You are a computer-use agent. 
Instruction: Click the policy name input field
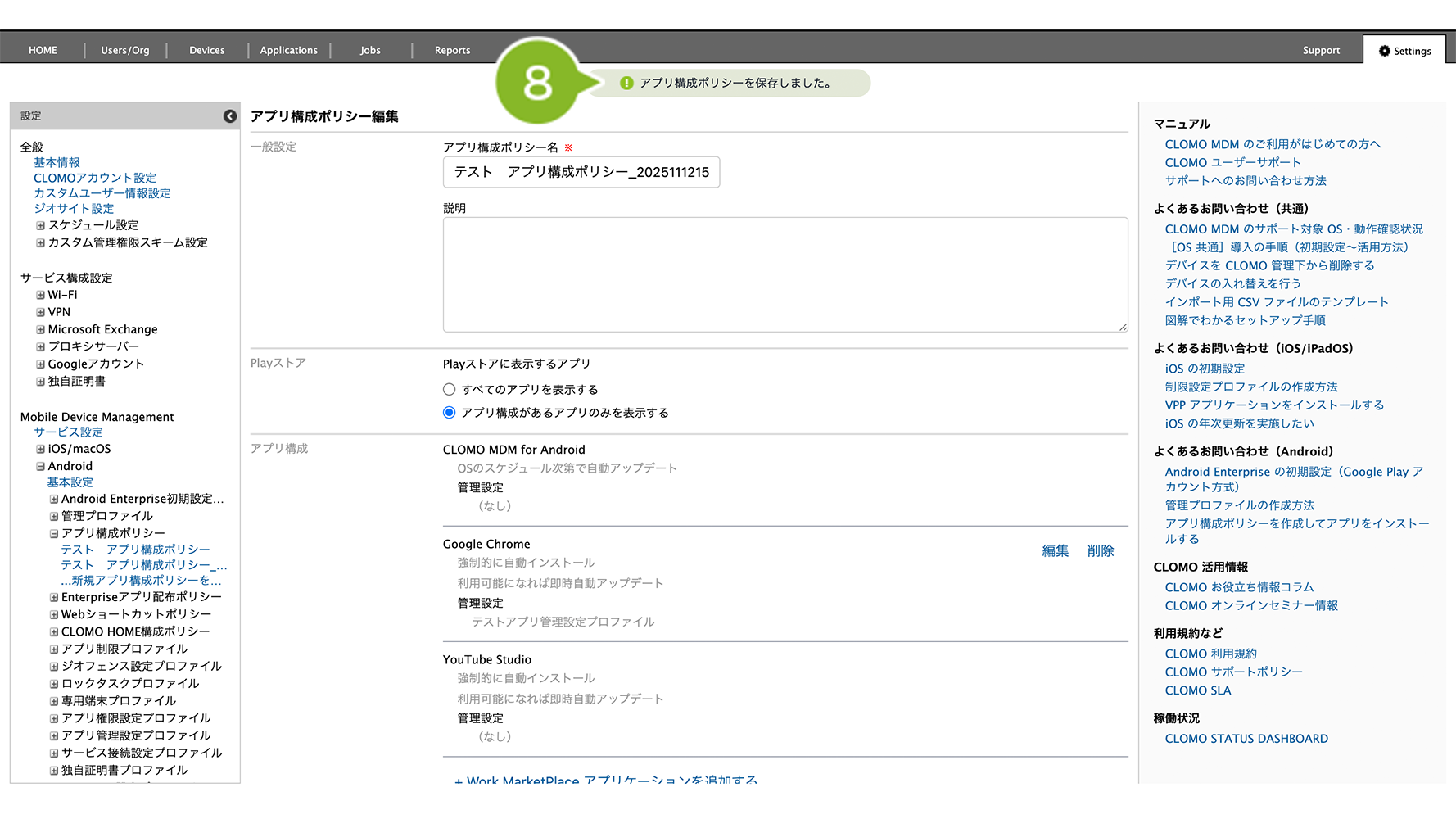pyautogui.click(x=581, y=172)
